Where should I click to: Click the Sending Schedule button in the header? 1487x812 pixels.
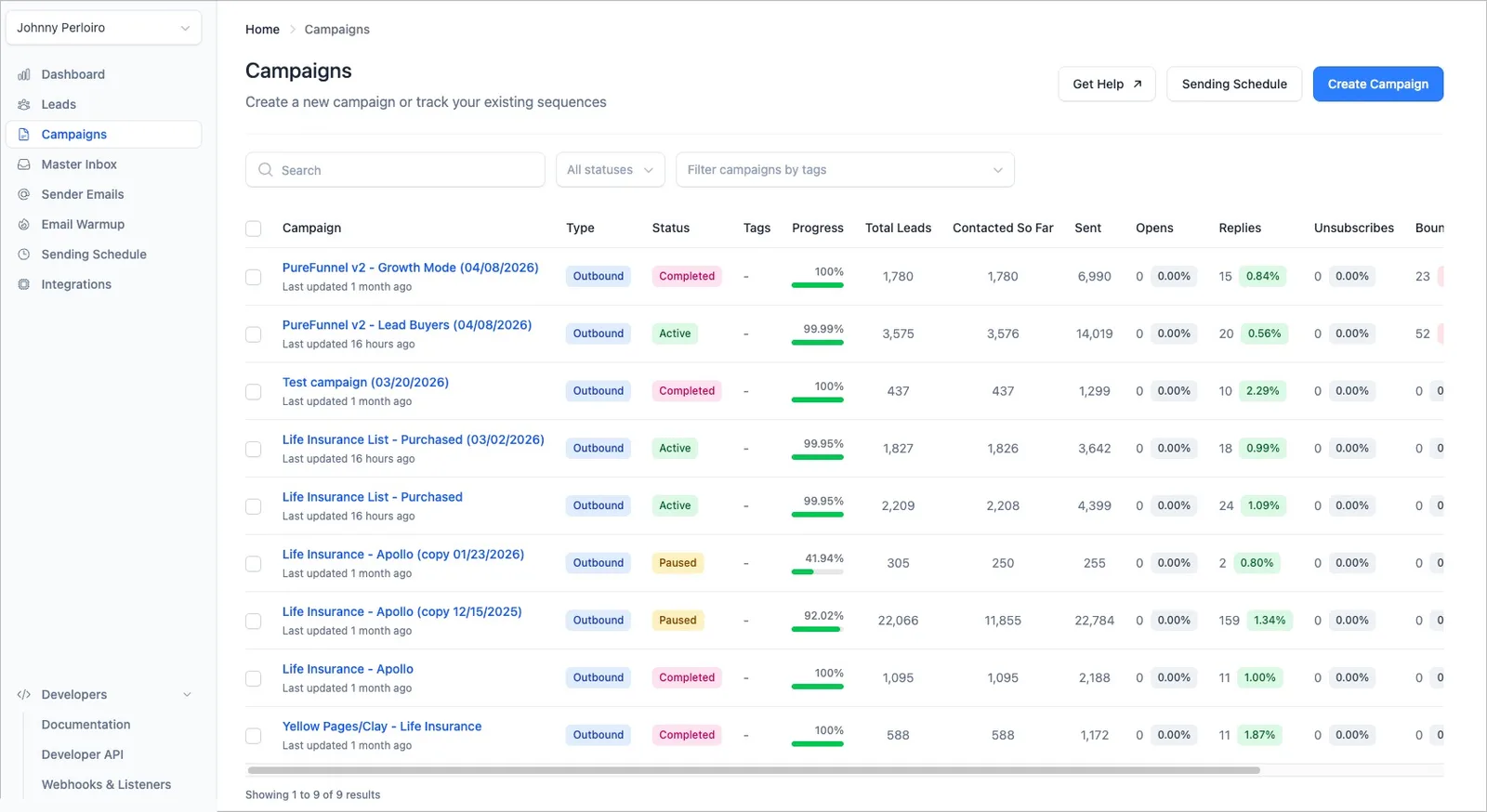click(x=1234, y=84)
